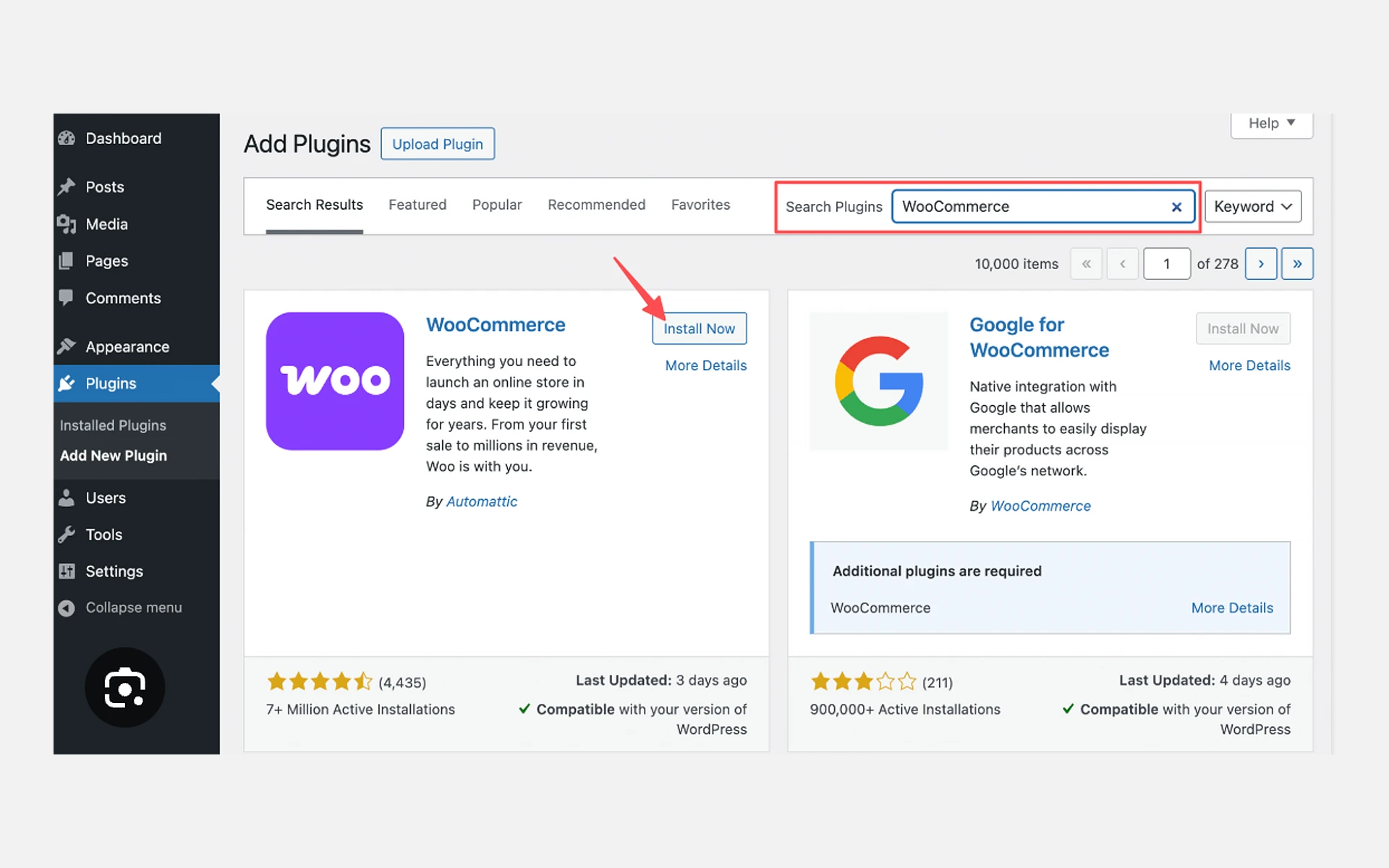1389x868 pixels.
Task: Open Google for WooCommerce title link
Action: pos(1040,338)
